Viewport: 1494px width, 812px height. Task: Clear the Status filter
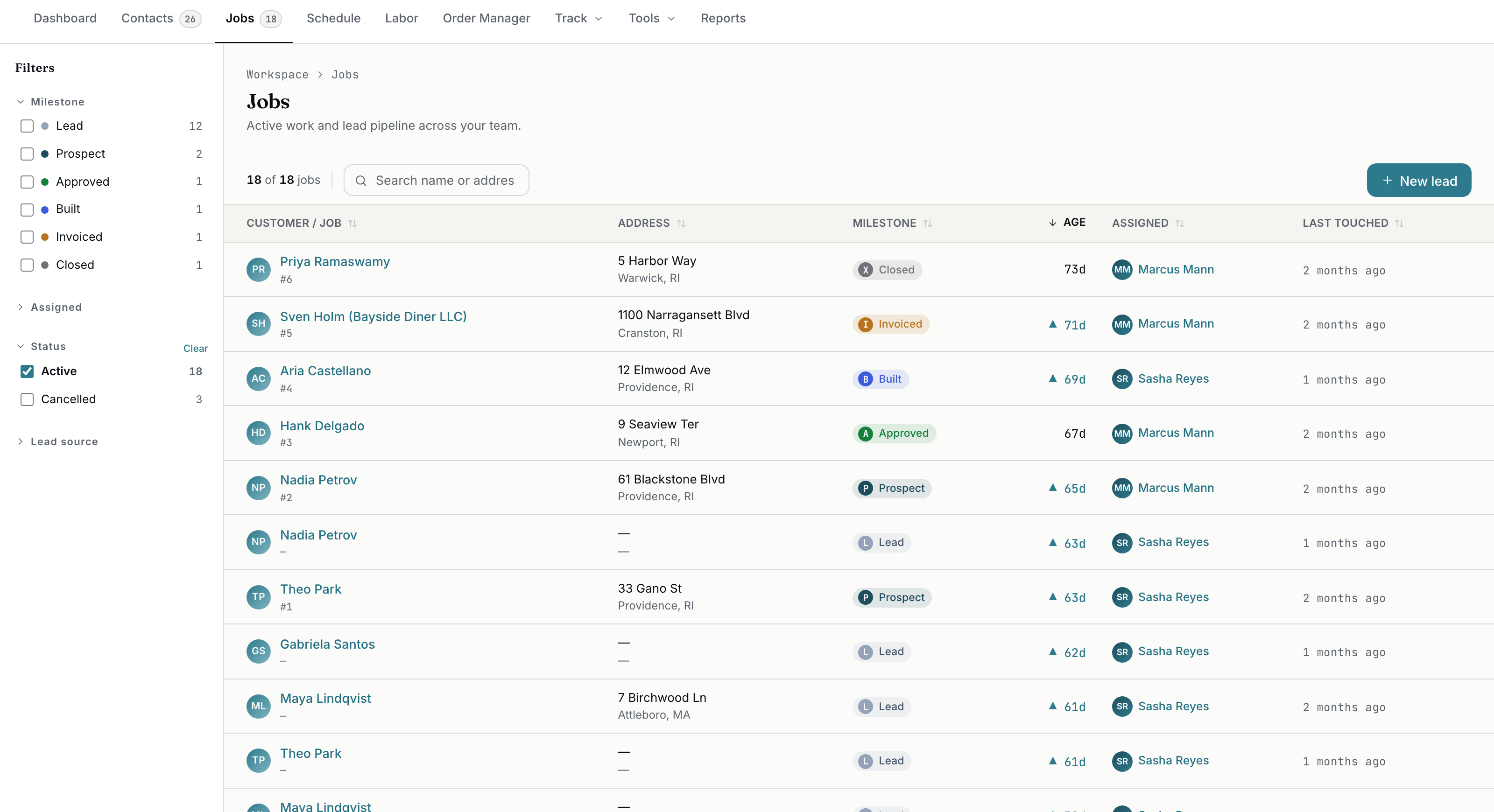196,348
